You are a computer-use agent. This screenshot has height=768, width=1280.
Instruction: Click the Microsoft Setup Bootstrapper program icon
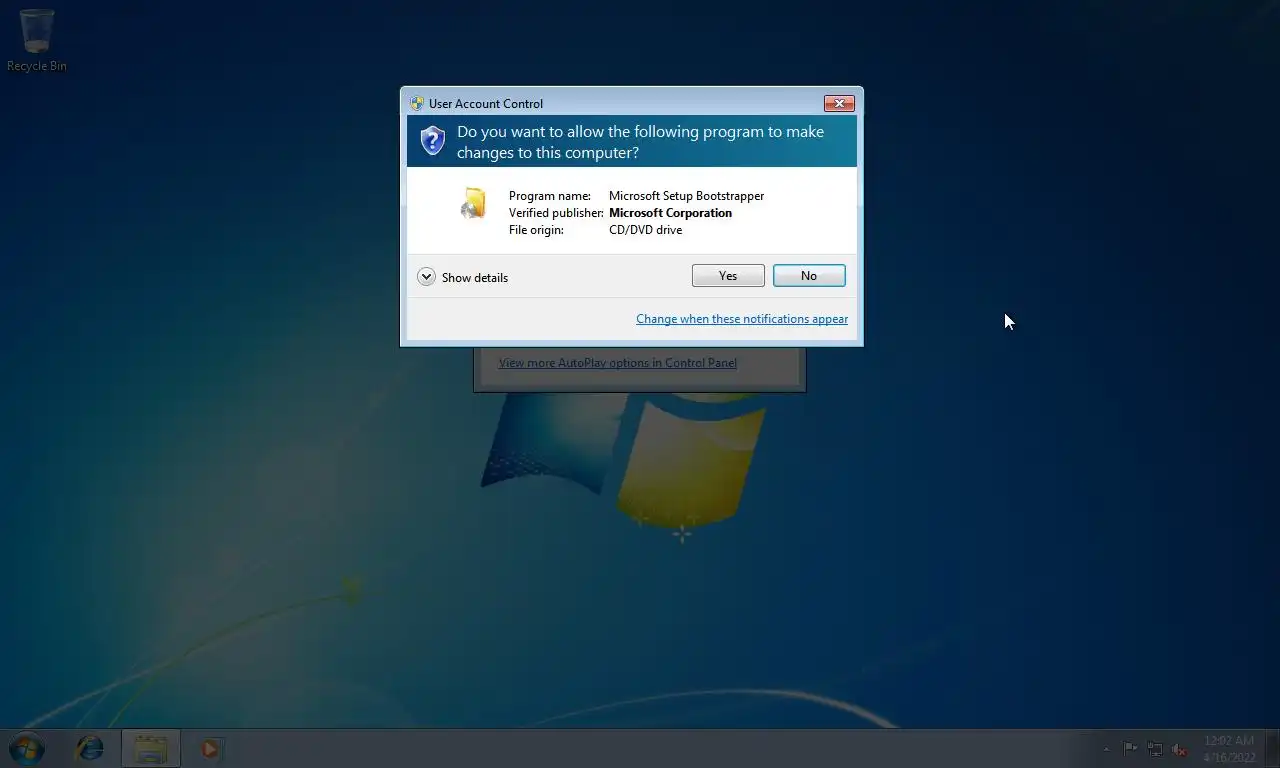click(x=473, y=203)
